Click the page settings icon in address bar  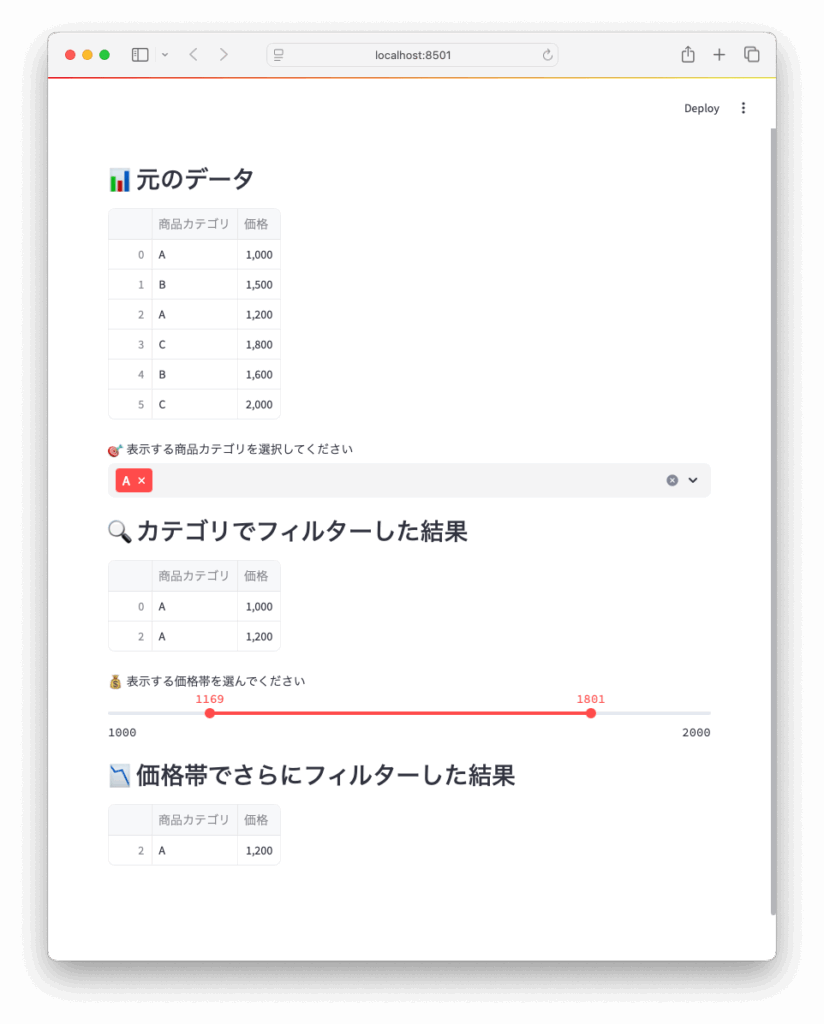point(279,56)
